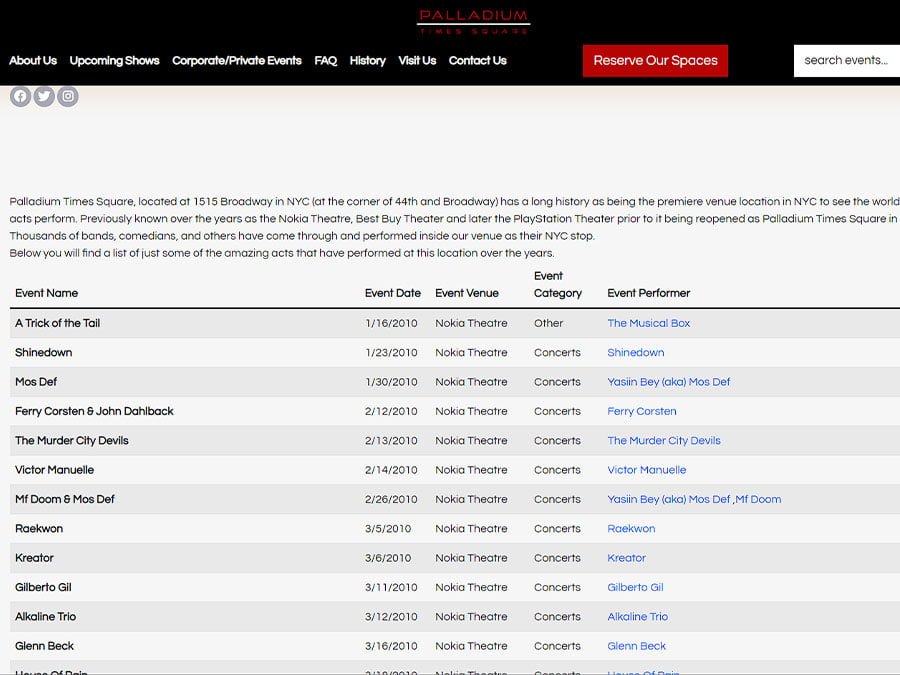The height and width of the screenshot is (675, 900).
Task: Open the Instagram social icon
Action: [68, 96]
